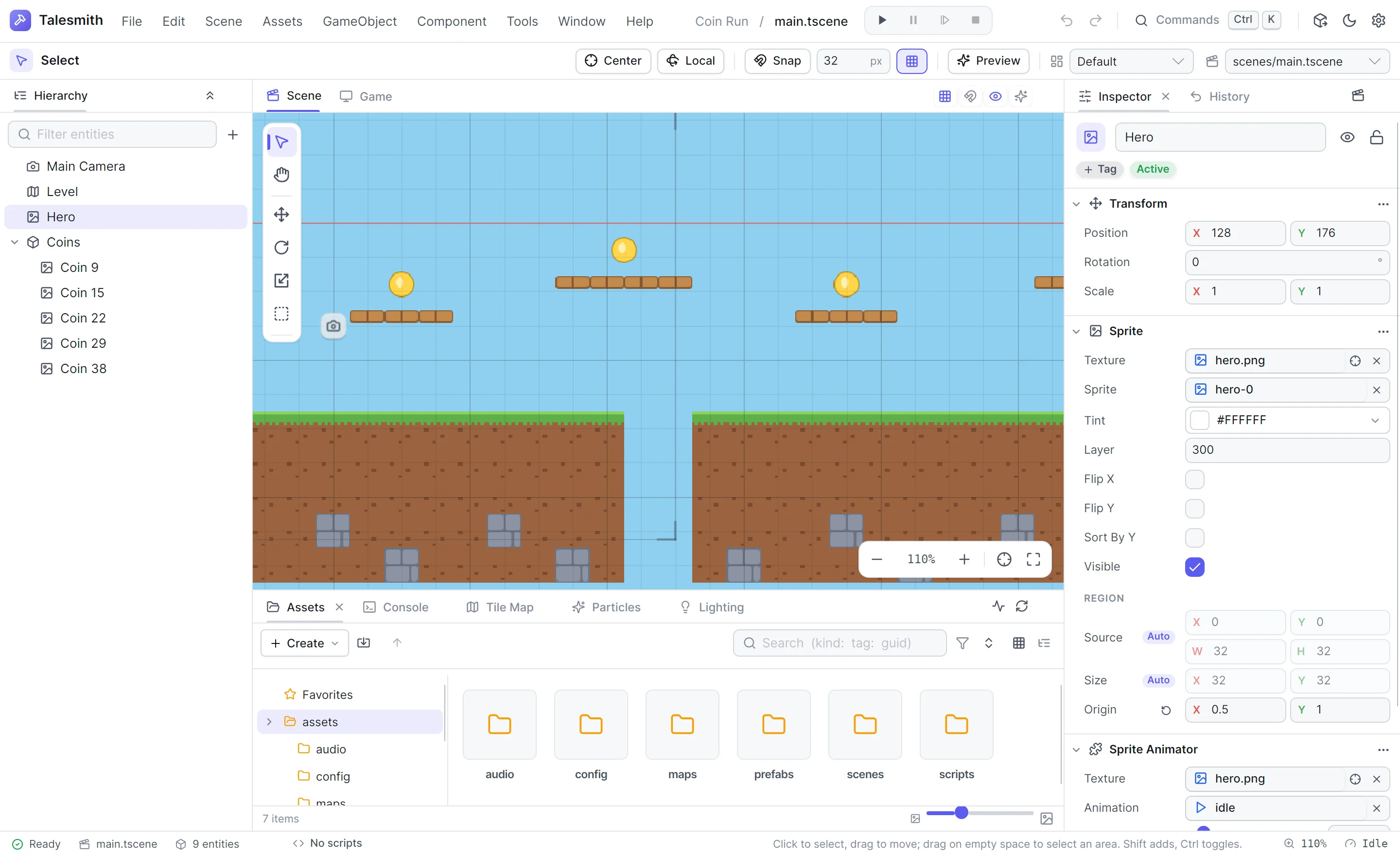1400x856 pixels.
Task: Expand the assets folder in tree
Action: pyautogui.click(x=269, y=722)
